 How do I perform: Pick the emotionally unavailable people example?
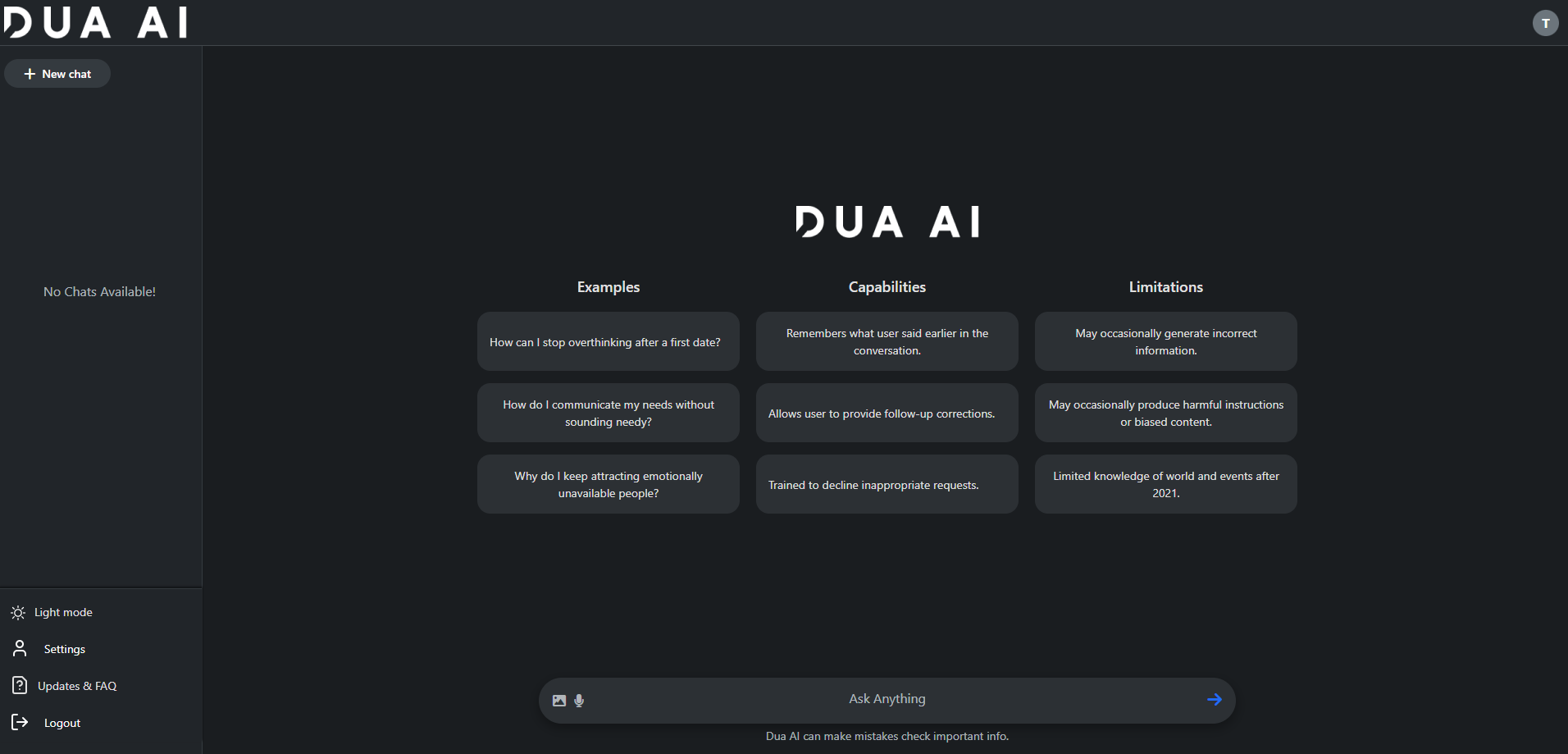pos(608,484)
